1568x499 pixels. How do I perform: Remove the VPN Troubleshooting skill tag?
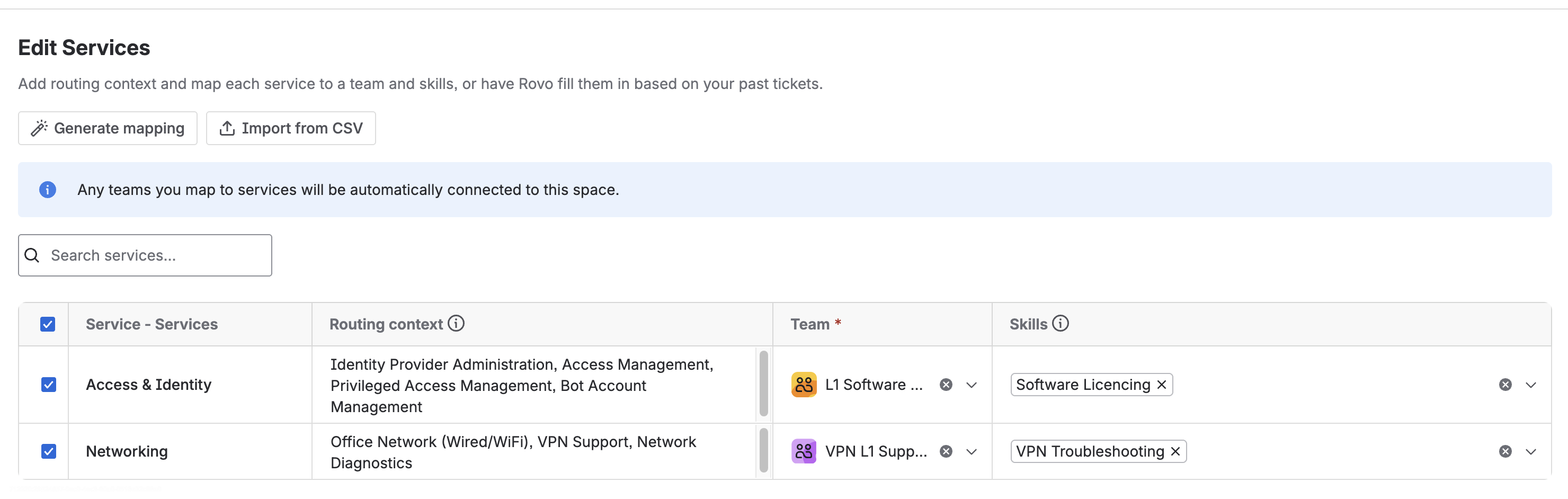click(1175, 451)
